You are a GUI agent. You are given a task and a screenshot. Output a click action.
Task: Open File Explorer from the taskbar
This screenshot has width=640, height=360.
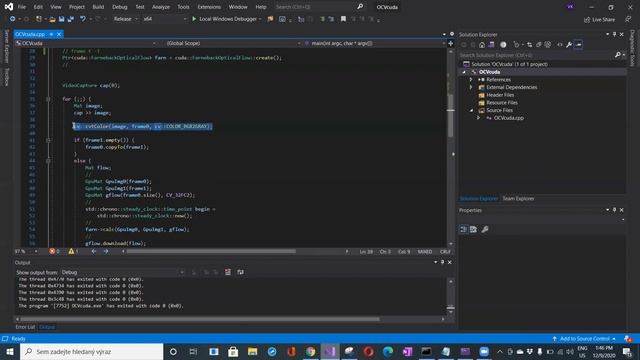[x=252, y=351]
